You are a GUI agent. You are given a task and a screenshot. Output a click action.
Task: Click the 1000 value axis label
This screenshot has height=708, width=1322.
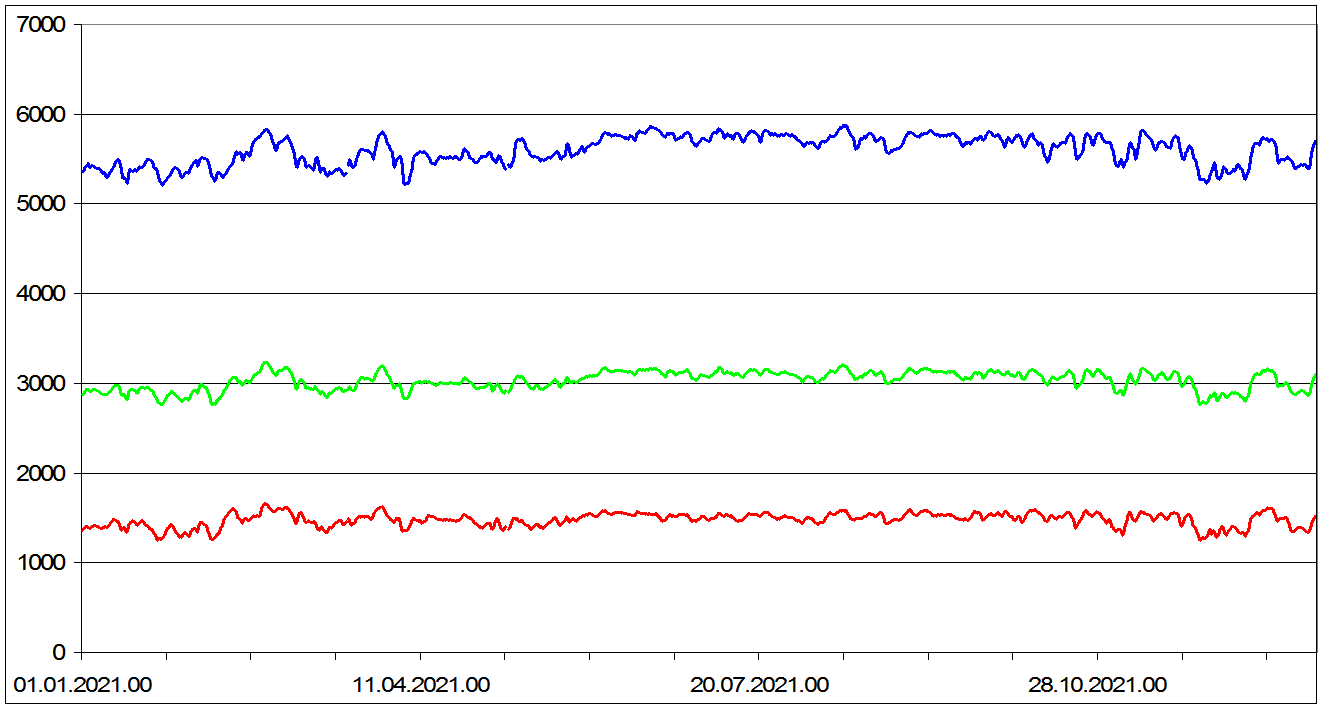[40, 563]
